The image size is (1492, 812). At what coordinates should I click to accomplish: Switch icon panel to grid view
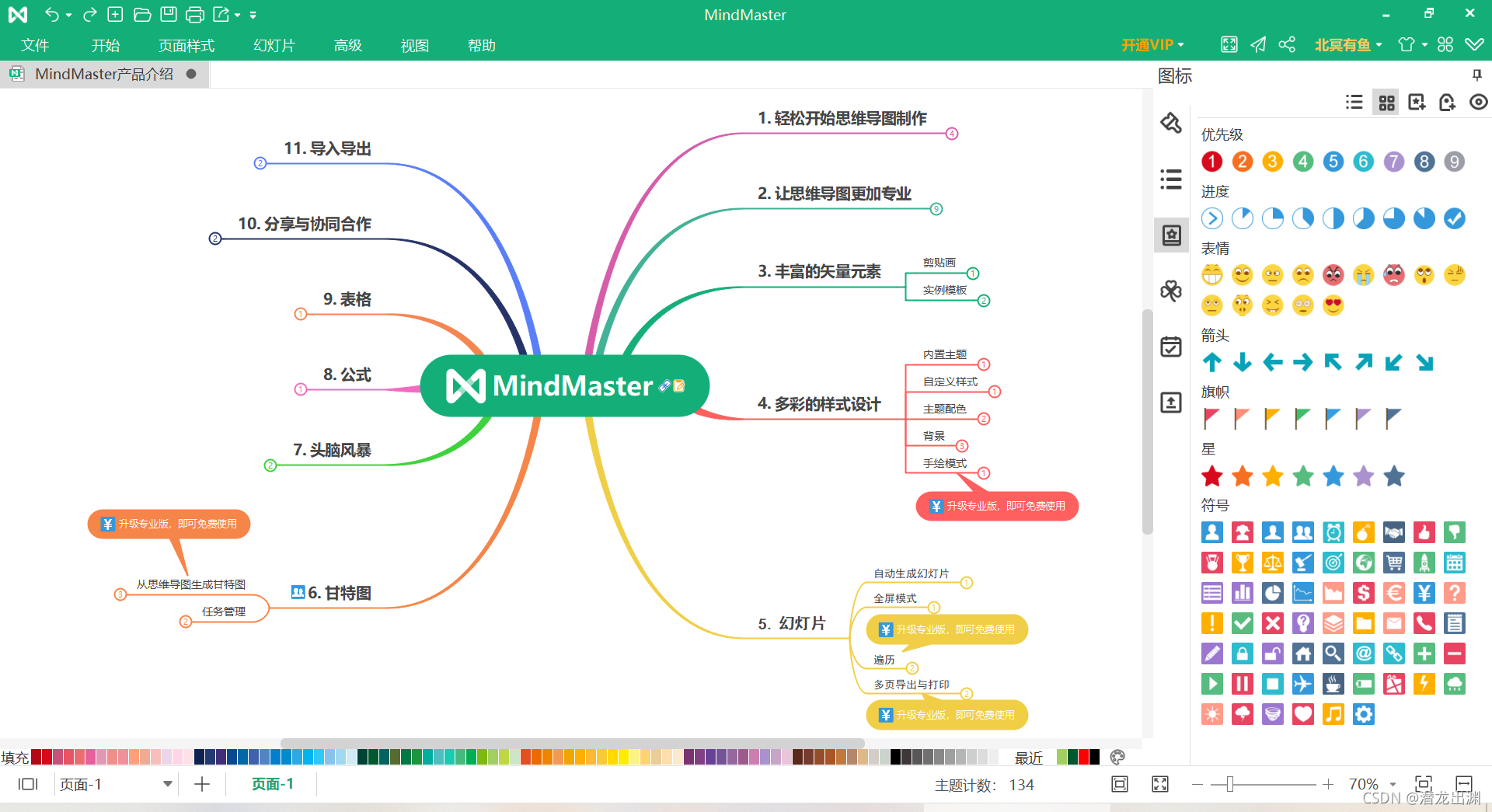coord(1386,103)
